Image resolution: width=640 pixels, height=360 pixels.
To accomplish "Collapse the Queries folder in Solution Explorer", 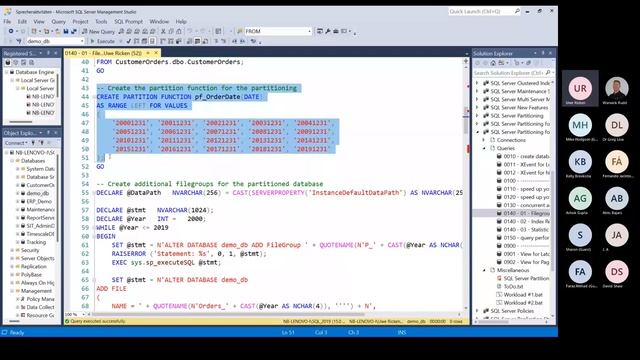I will [x=484, y=148].
